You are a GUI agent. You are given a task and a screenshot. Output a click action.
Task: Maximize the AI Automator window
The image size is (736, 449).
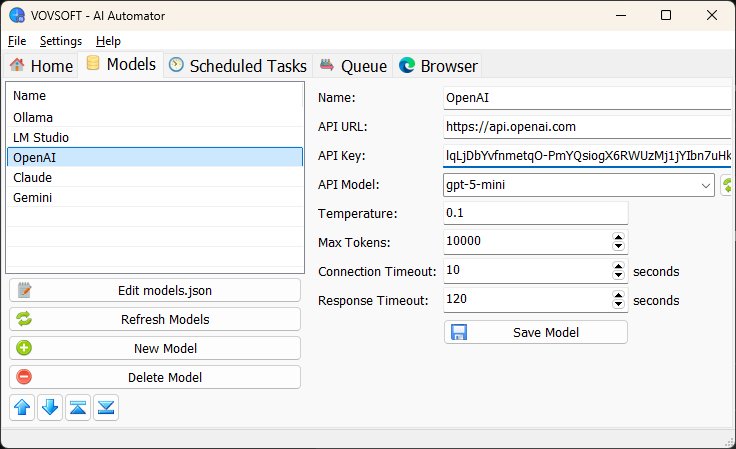point(666,15)
